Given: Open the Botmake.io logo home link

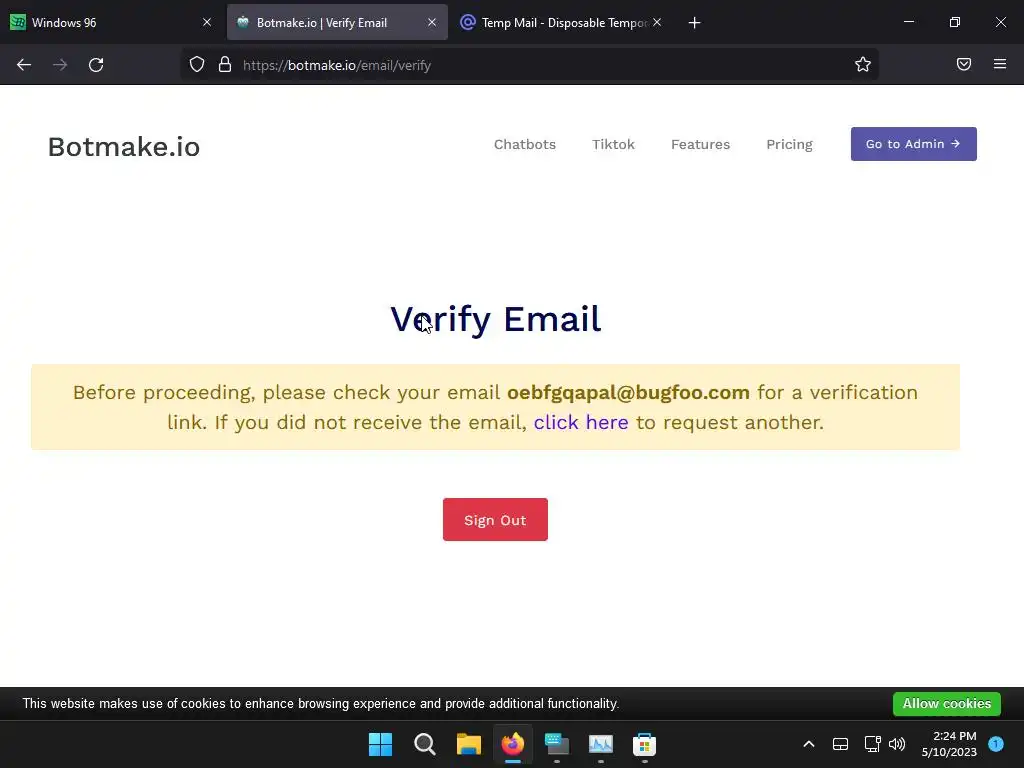Looking at the screenshot, I should coord(124,147).
